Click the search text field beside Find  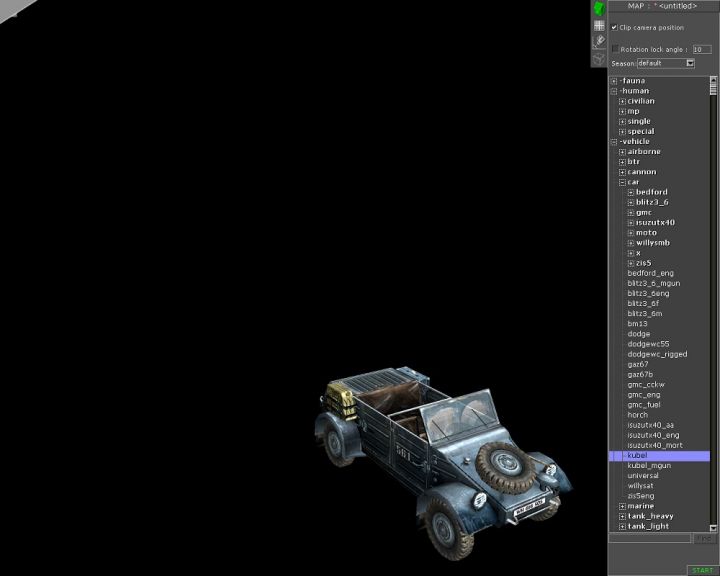[649, 539]
